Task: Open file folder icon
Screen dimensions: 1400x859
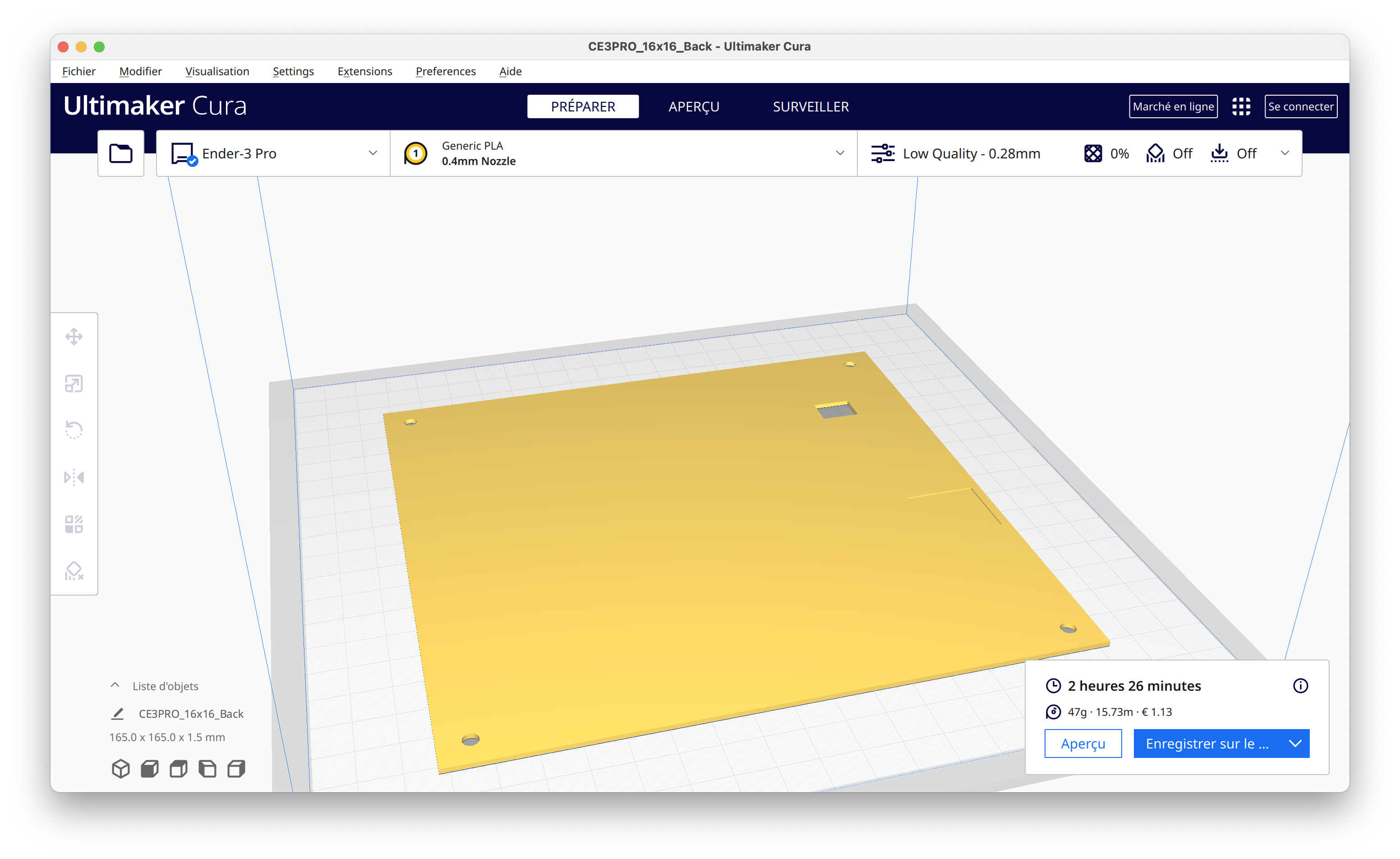Action: (x=120, y=153)
